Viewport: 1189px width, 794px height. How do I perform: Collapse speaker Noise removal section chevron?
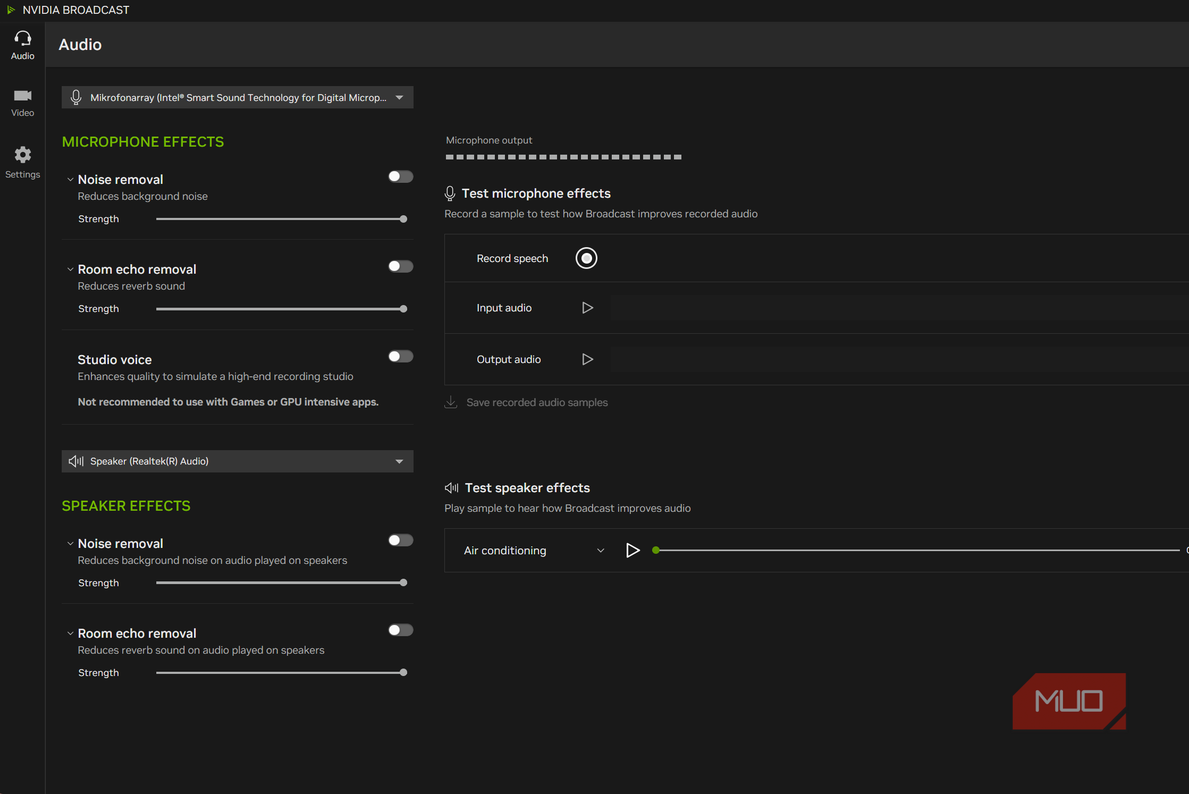(x=70, y=544)
